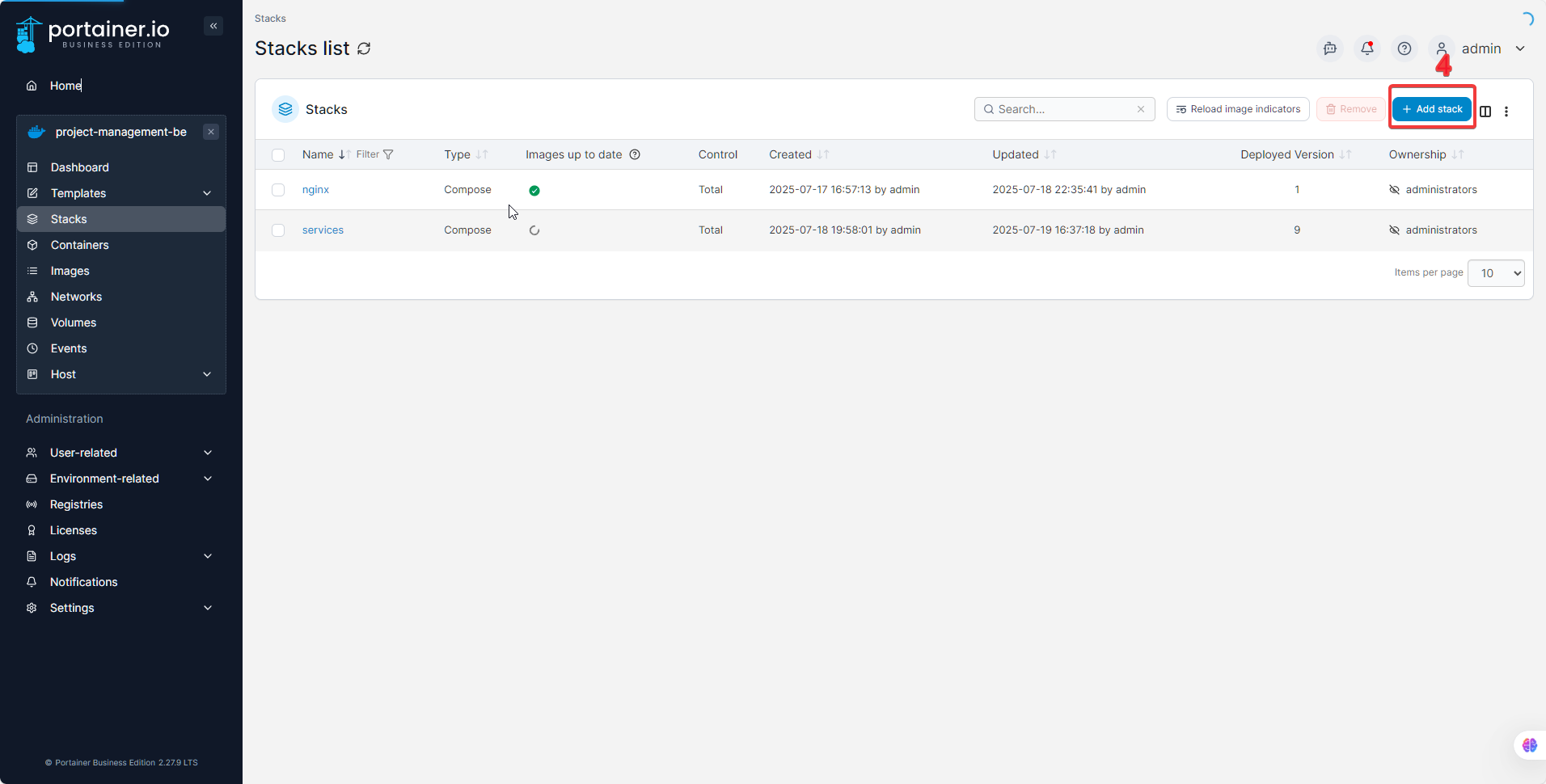Viewport: 1546px width, 784px height.
Task: Open the services stack link
Action: (x=323, y=230)
